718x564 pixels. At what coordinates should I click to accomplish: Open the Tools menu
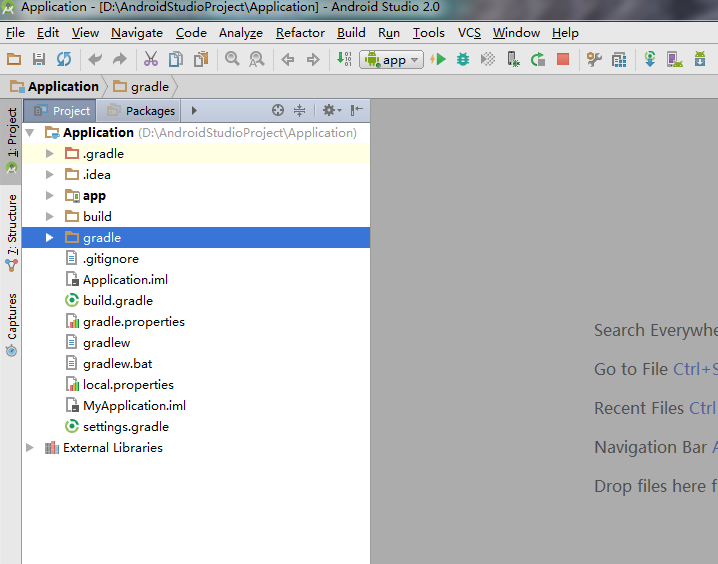pyautogui.click(x=429, y=33)
